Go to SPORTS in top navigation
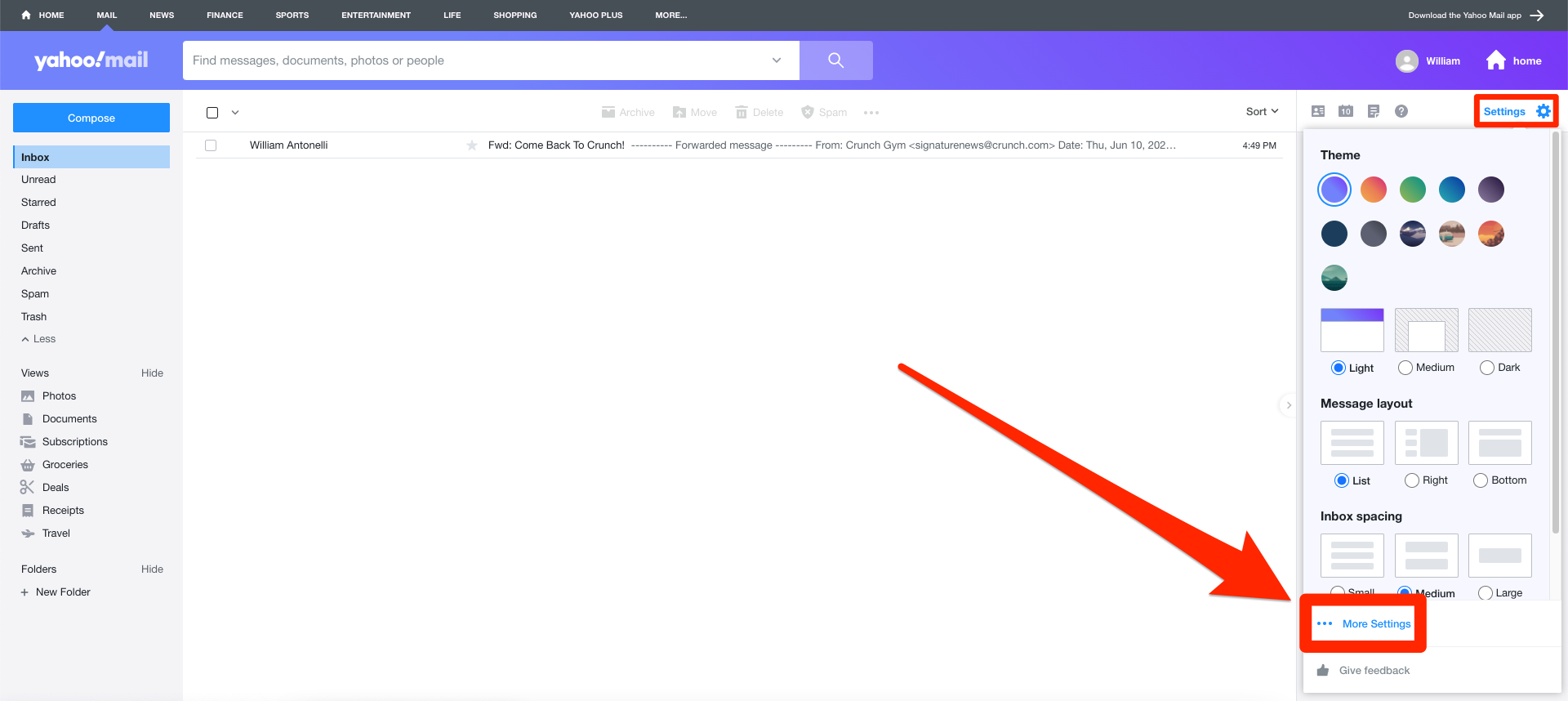Screen dimensions: 1568x701 pyautogui.click(x=292, y=16)
